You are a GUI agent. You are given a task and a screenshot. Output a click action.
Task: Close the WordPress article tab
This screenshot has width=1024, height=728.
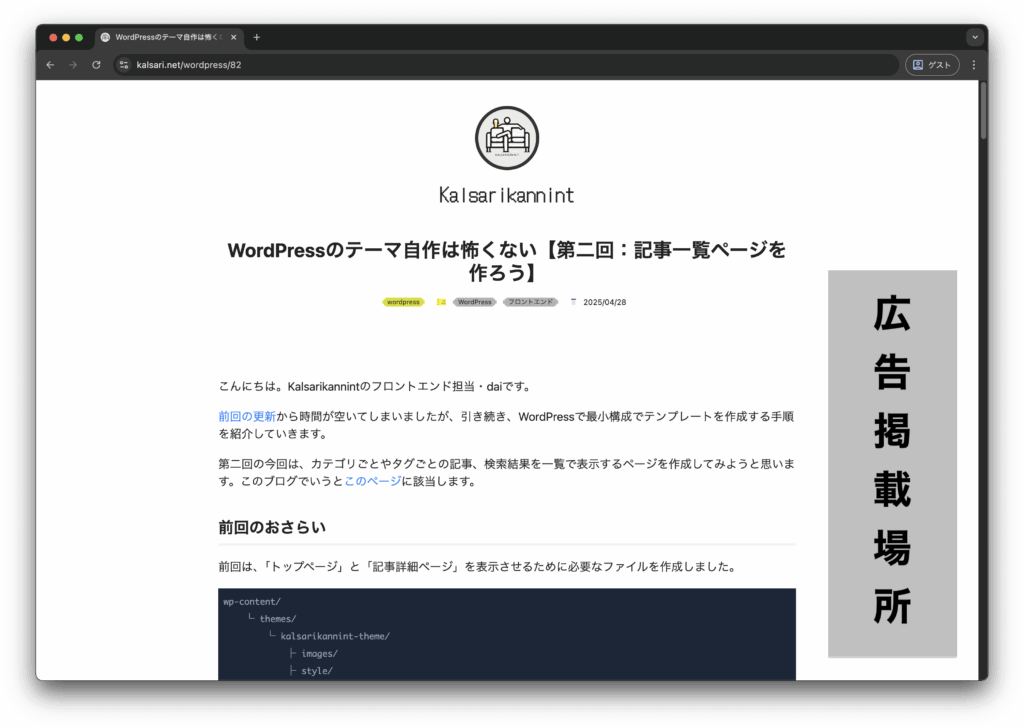233,37
